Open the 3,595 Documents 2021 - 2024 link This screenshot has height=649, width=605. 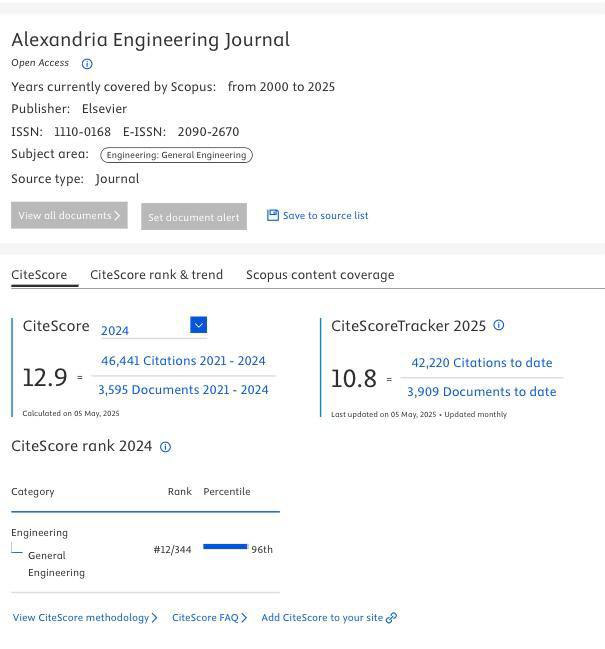coord(183,390)
